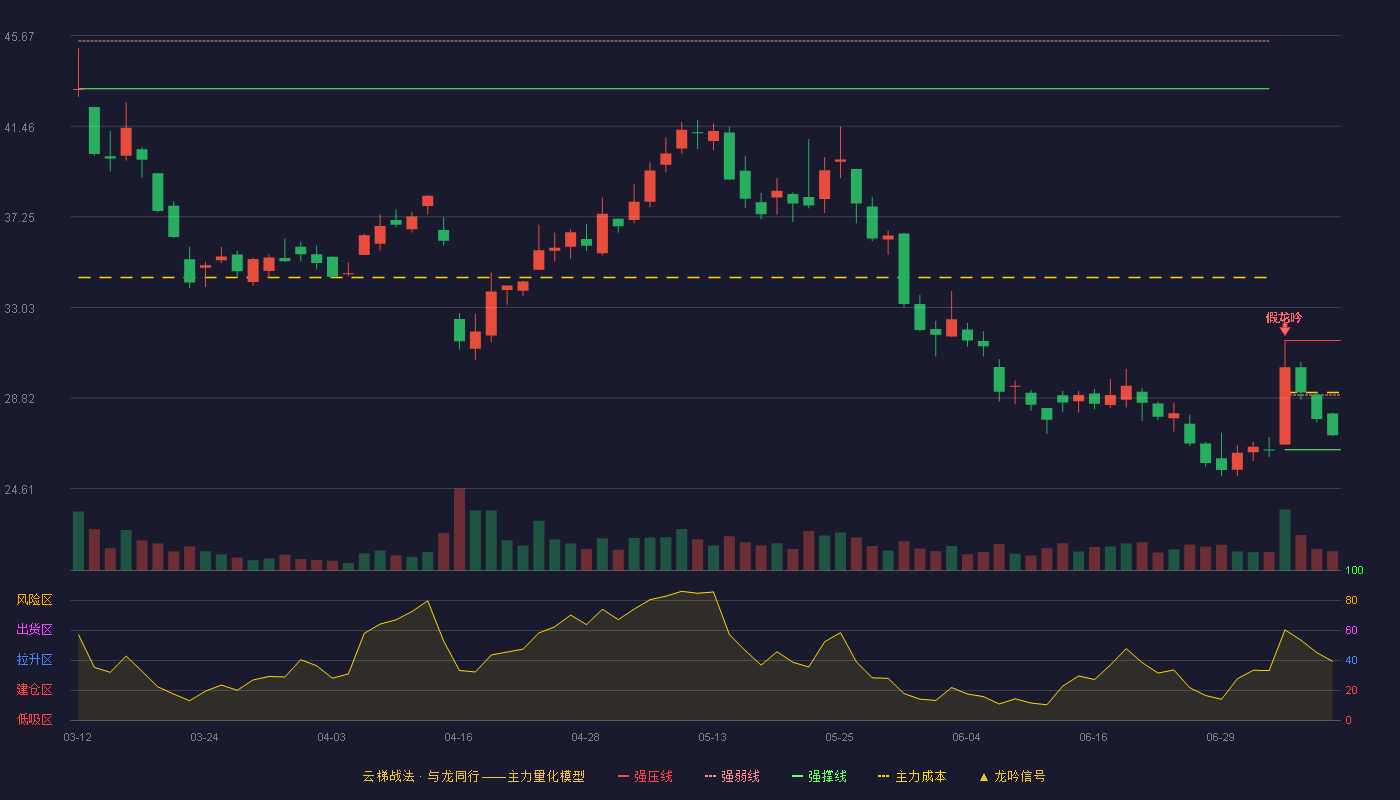Click the 06-16 date label
Screen dimensions: 1400x800
[1093, 737]
